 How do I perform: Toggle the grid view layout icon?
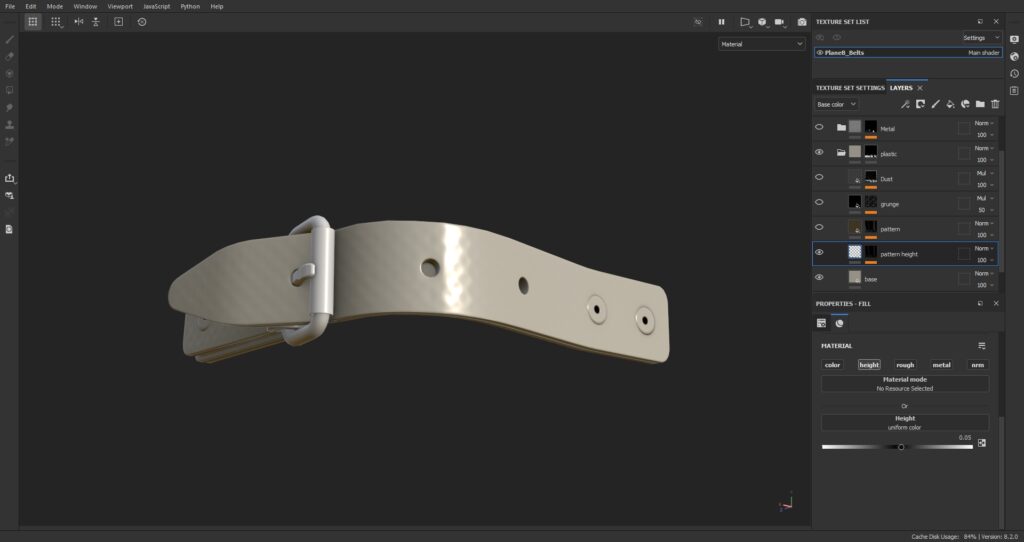tap(33, 22)
